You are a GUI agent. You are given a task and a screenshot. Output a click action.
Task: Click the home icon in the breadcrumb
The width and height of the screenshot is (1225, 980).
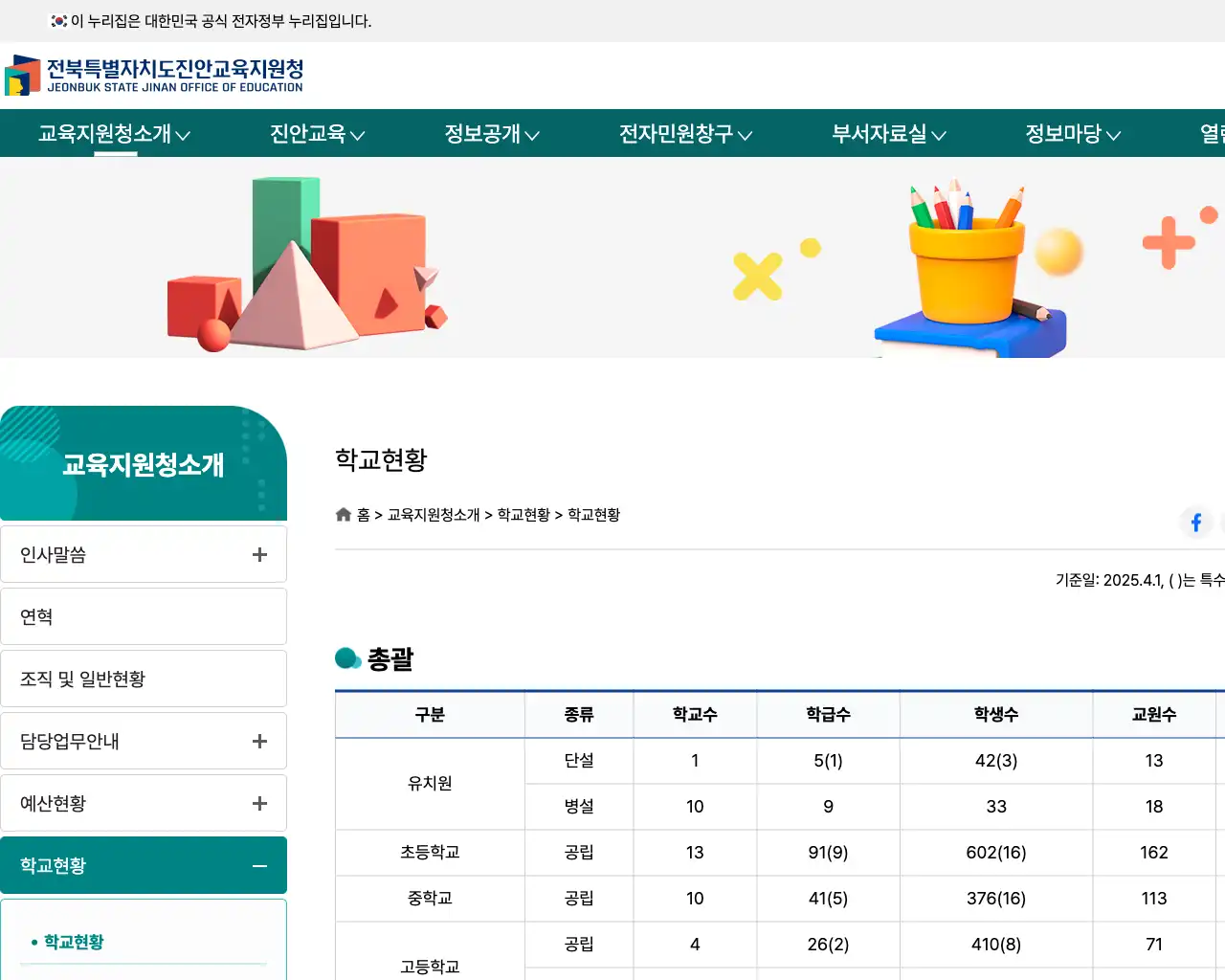click(x=343, y=514)
